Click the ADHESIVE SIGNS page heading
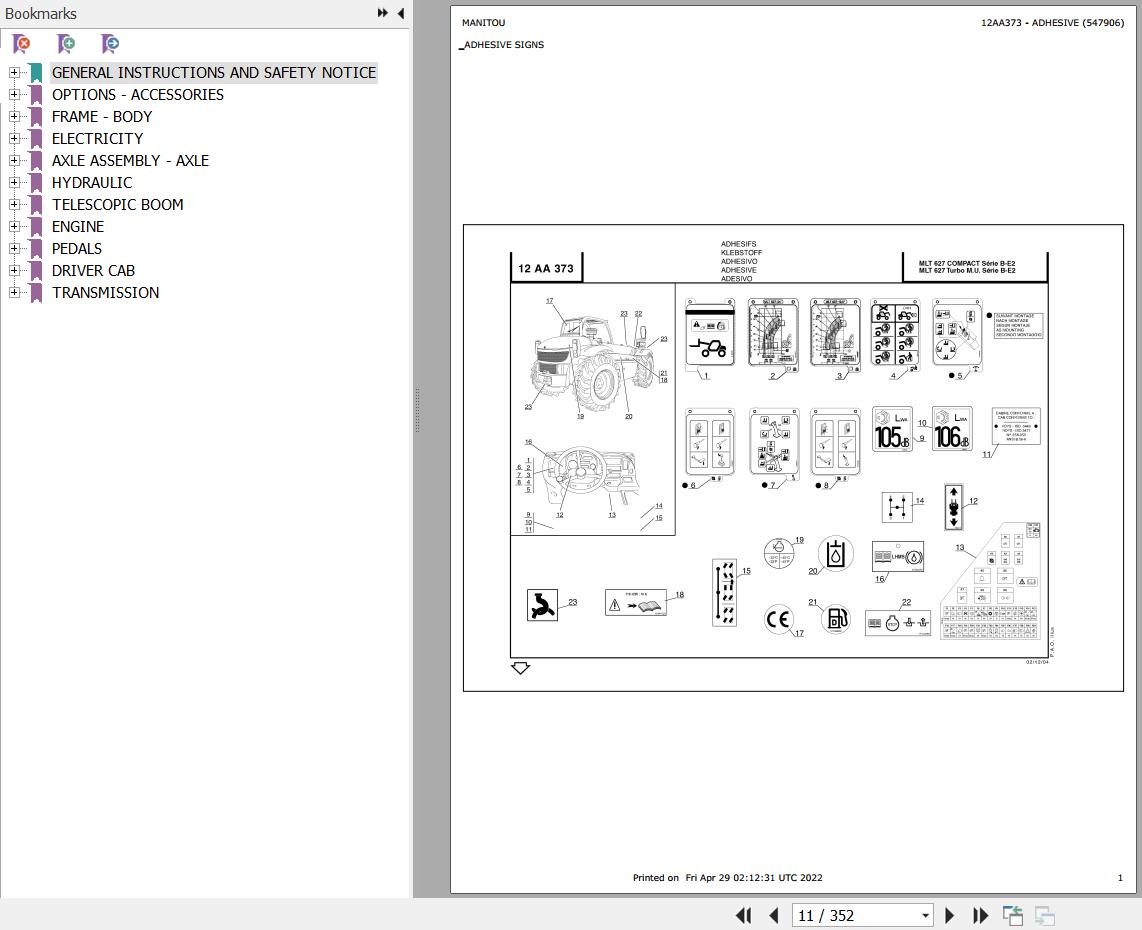 click(x=503, y=44)
